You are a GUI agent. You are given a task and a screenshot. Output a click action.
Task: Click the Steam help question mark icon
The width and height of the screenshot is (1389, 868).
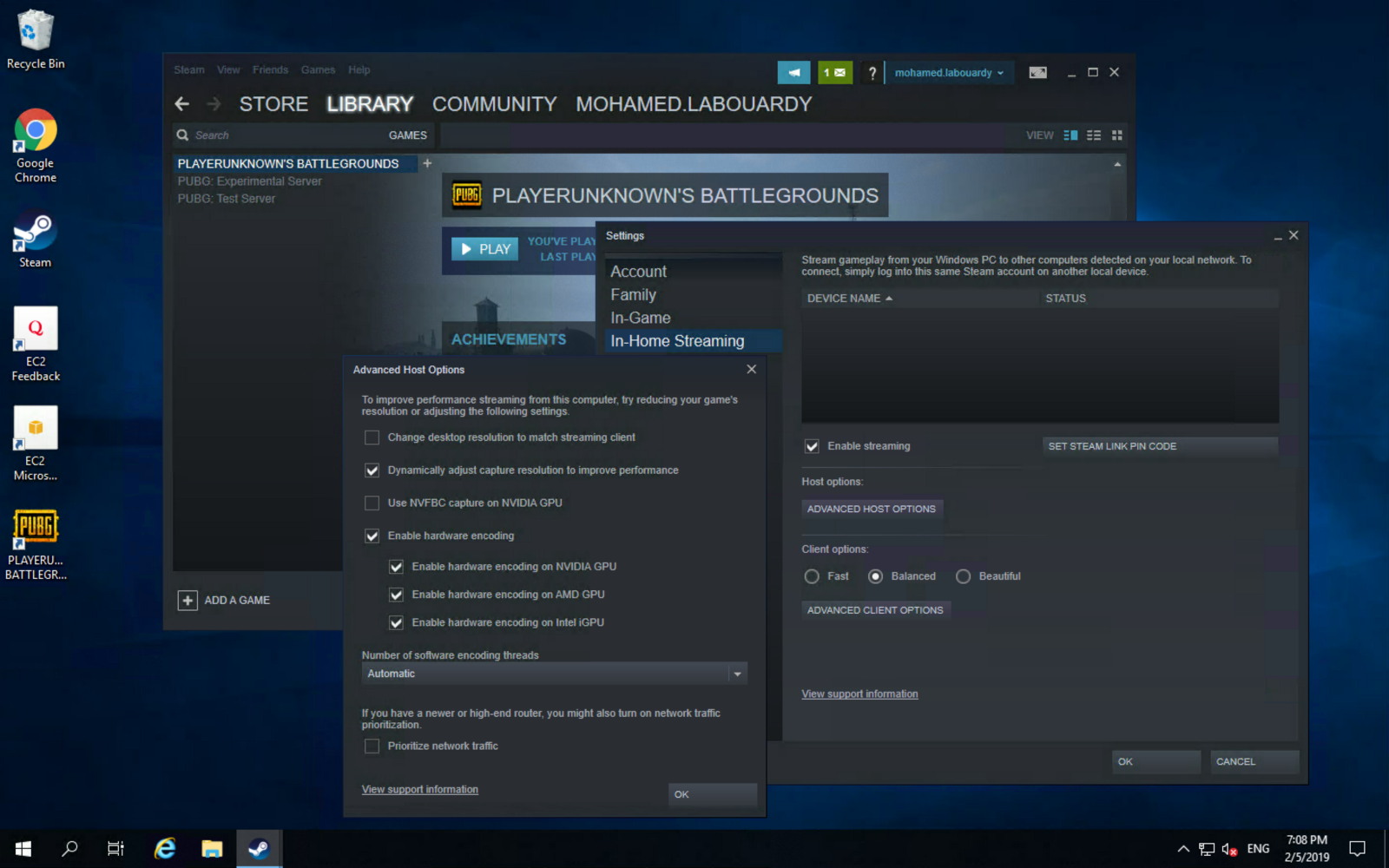872,73
